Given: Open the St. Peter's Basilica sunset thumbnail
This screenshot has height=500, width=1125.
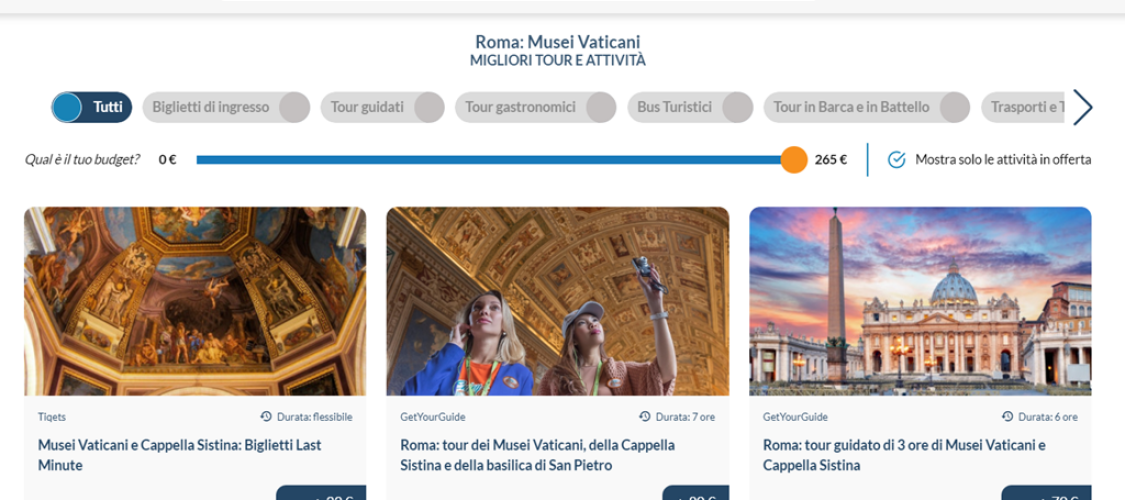Looking at the screenshot, I should [x=921, y=301].
